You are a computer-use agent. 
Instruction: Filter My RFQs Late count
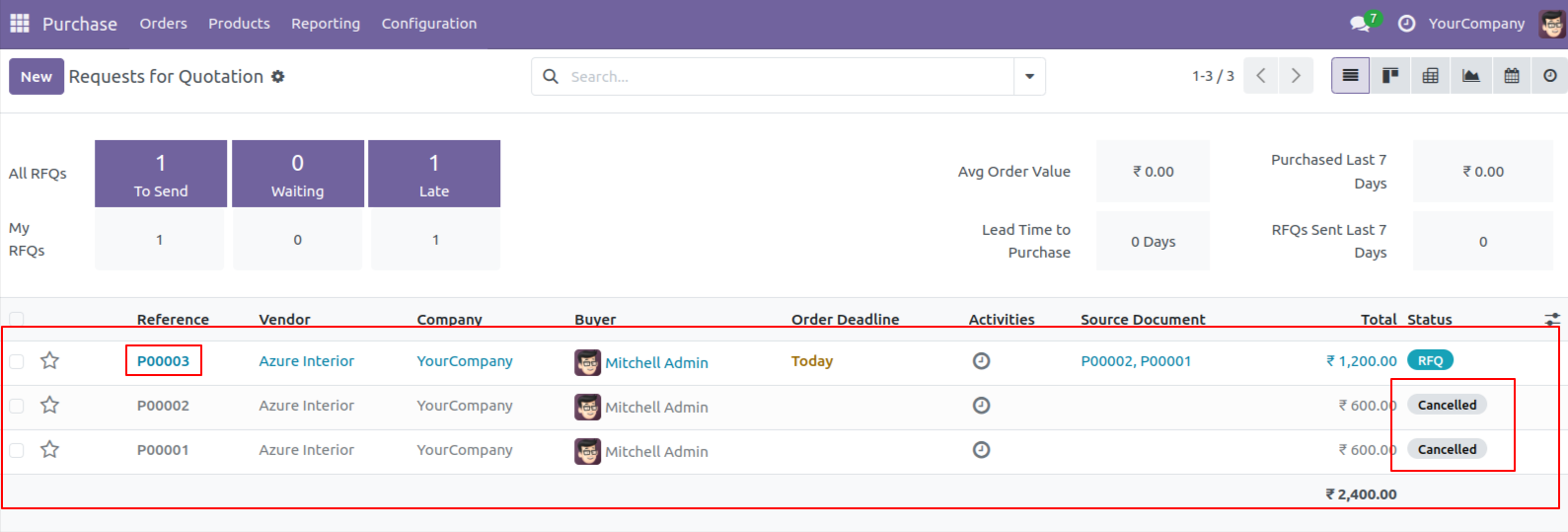click(x=435, y=240)
